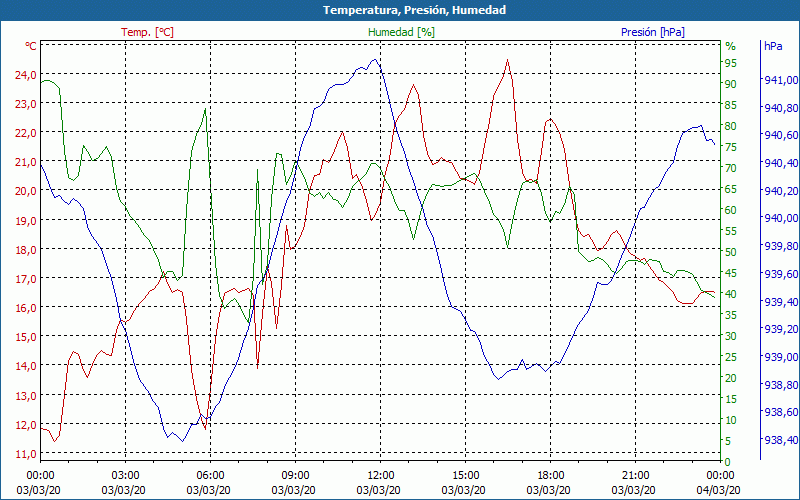Image resolution: width=800 pixels, height=500 pixels.
Task: Click the '13,0' temperature axis tick
Action: 26,396
